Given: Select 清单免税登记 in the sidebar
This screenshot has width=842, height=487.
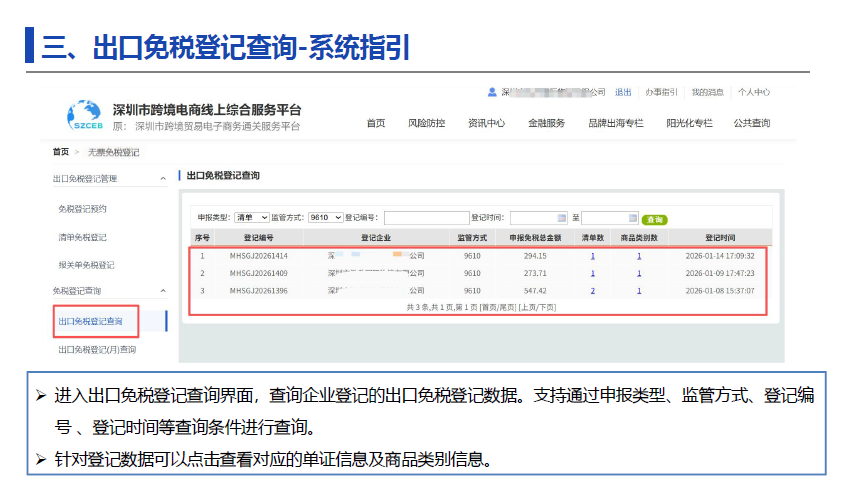Looking at the screenshot, I should point(82,237).
